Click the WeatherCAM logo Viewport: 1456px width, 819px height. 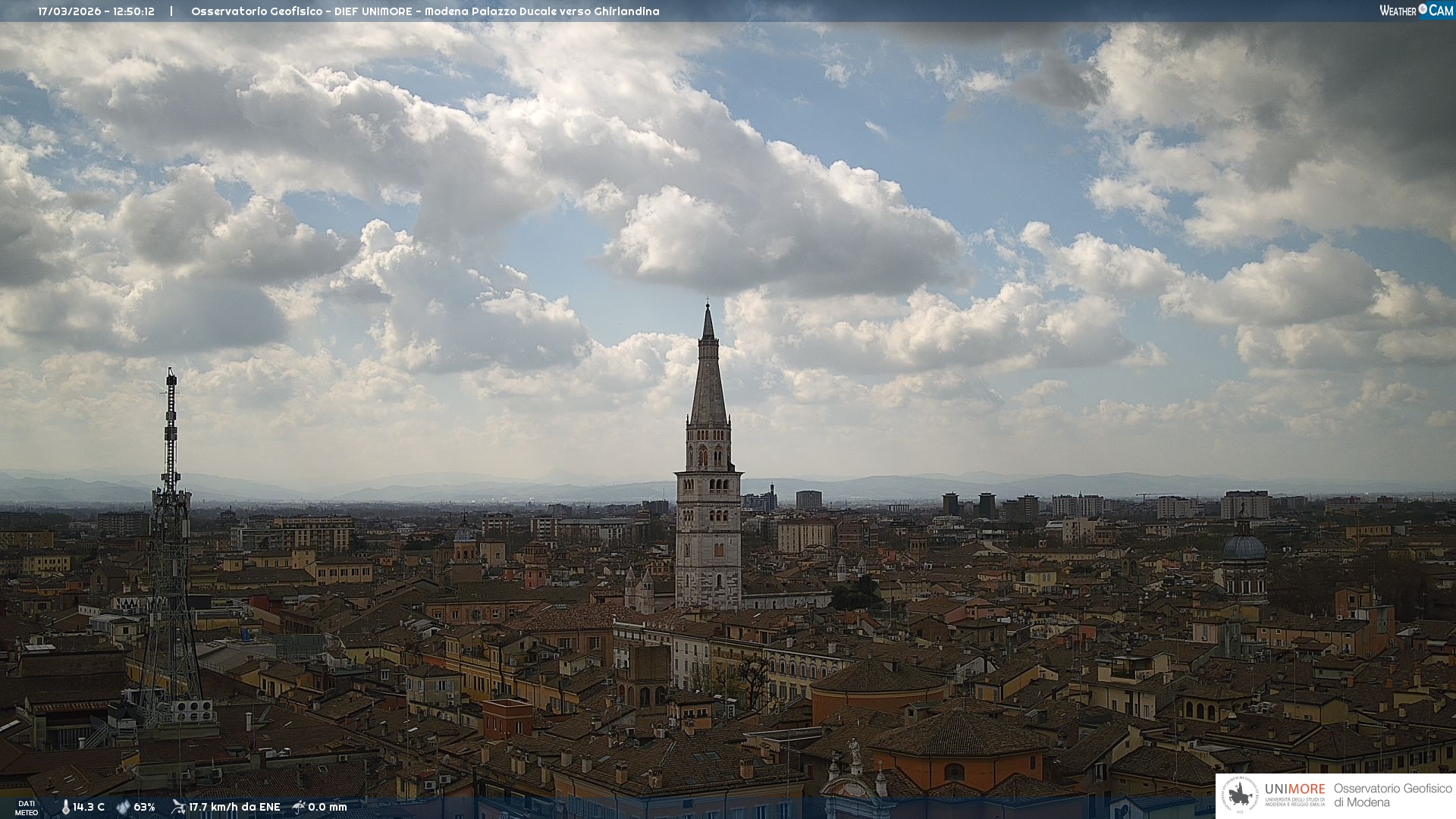pos(1416,11)
